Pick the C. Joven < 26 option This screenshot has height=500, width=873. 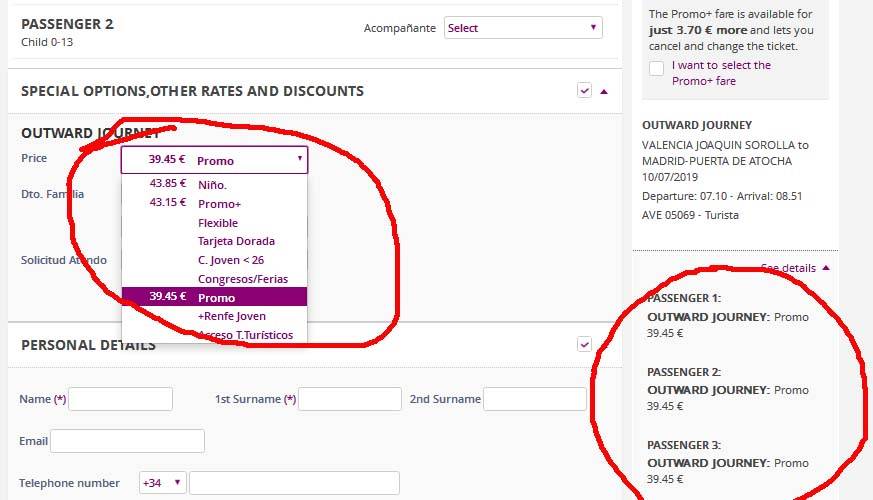pyautogui.click(x=230, y=260)
